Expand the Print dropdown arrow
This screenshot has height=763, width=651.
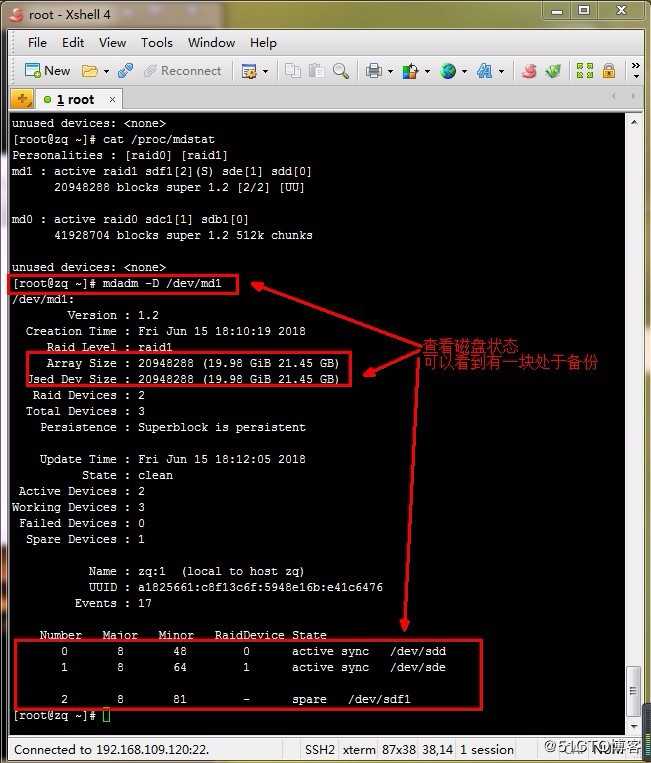[390, 72]
